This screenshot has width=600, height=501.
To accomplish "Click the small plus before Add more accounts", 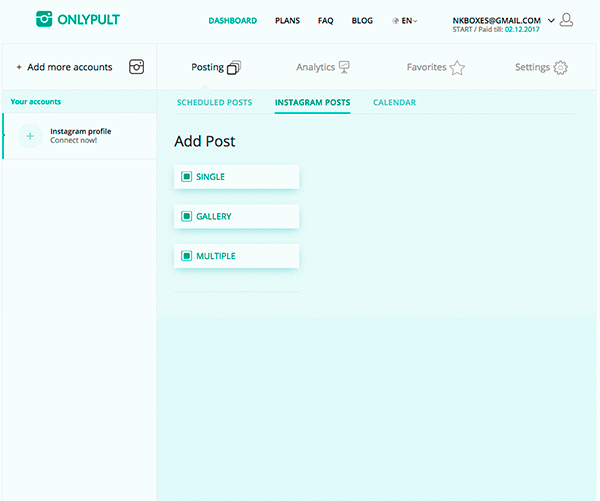I will pos(19,67).
